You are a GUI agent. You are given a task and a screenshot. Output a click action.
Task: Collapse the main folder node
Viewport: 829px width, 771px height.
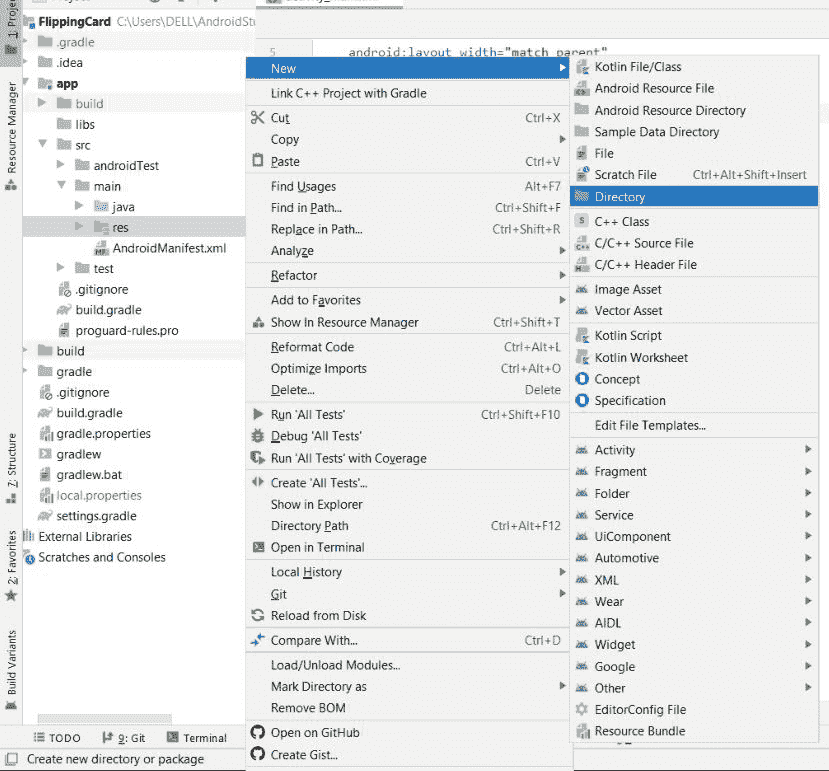pos(62,186)
